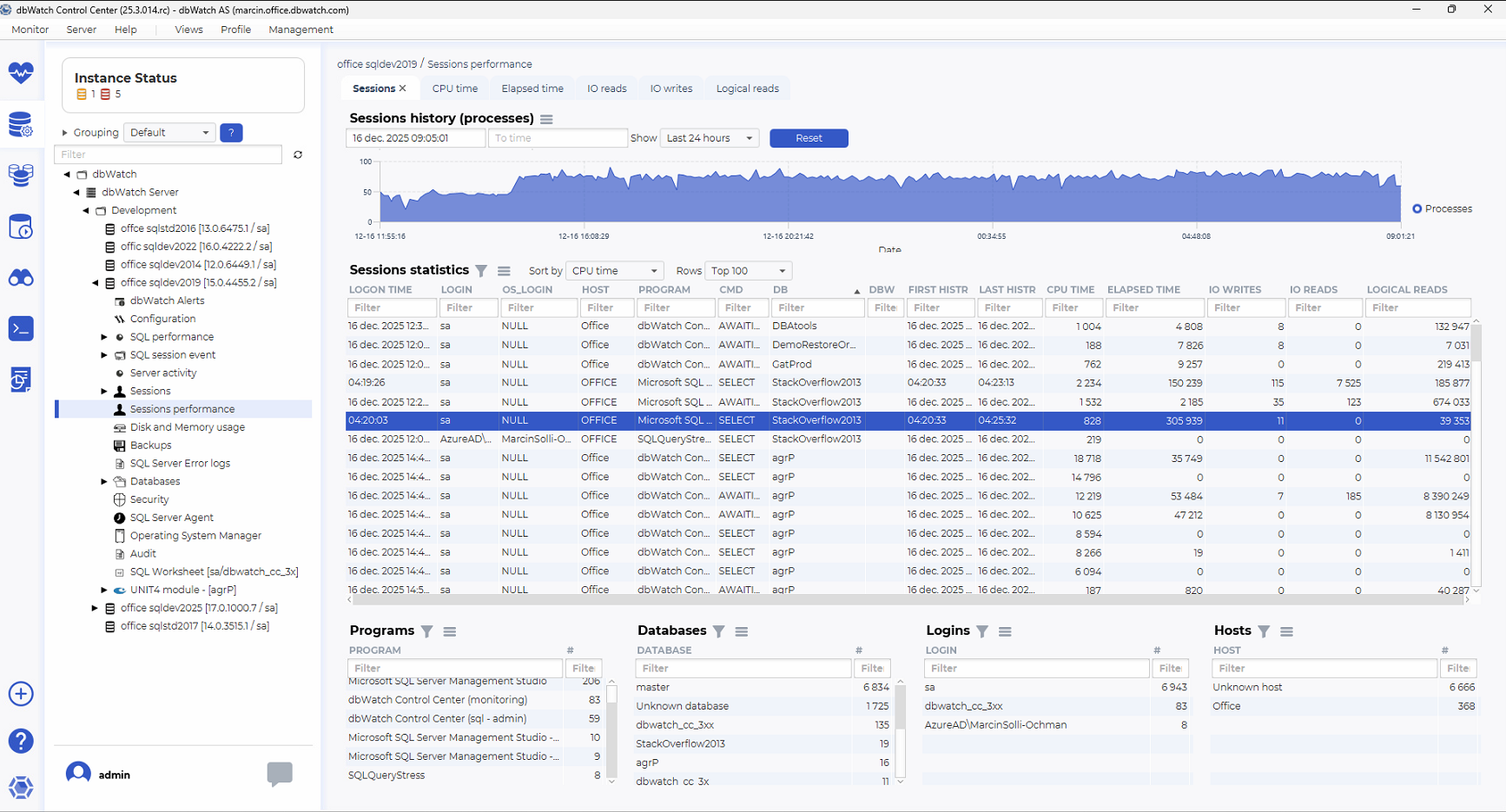The height and width of the screenshot is (812, 1506).
Task: Open the Management menu
Action: (301, 30)
